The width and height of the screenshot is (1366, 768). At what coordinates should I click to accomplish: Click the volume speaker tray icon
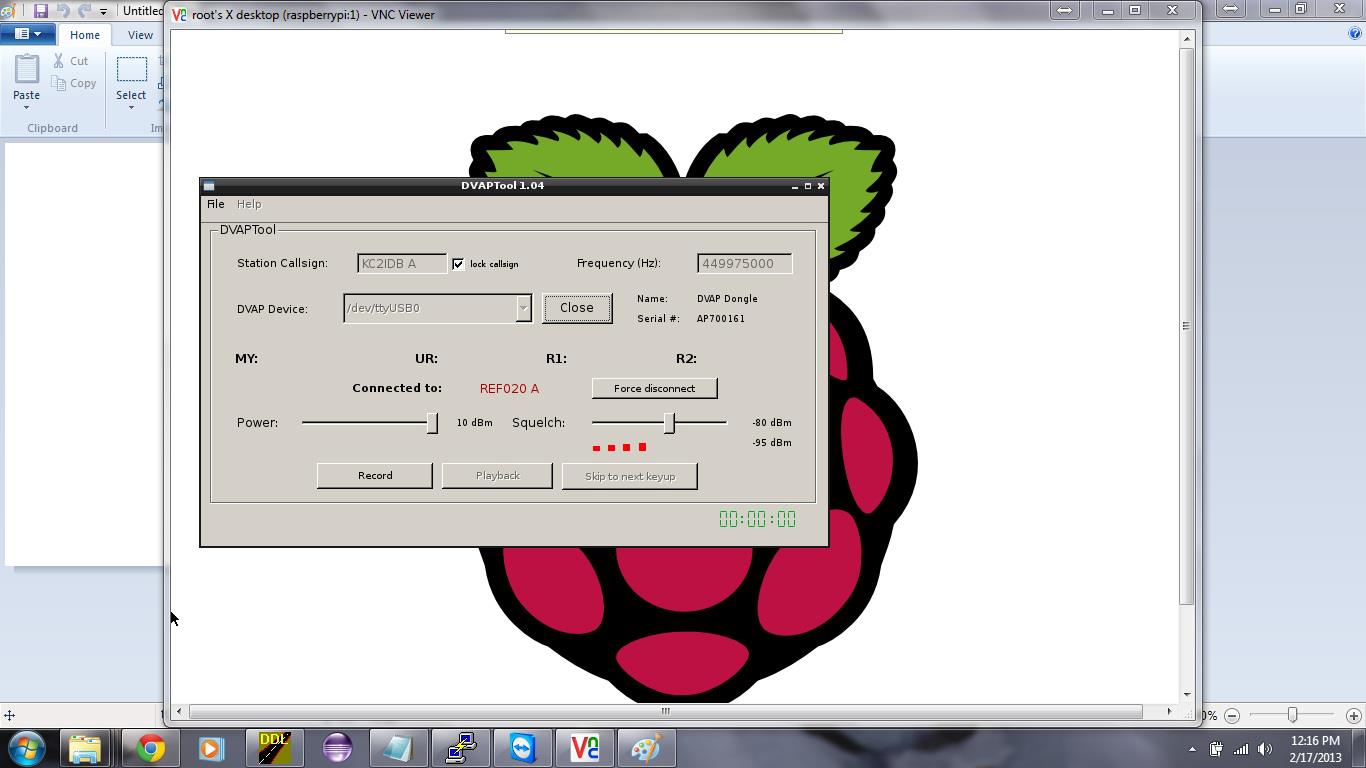point(1265,749)
